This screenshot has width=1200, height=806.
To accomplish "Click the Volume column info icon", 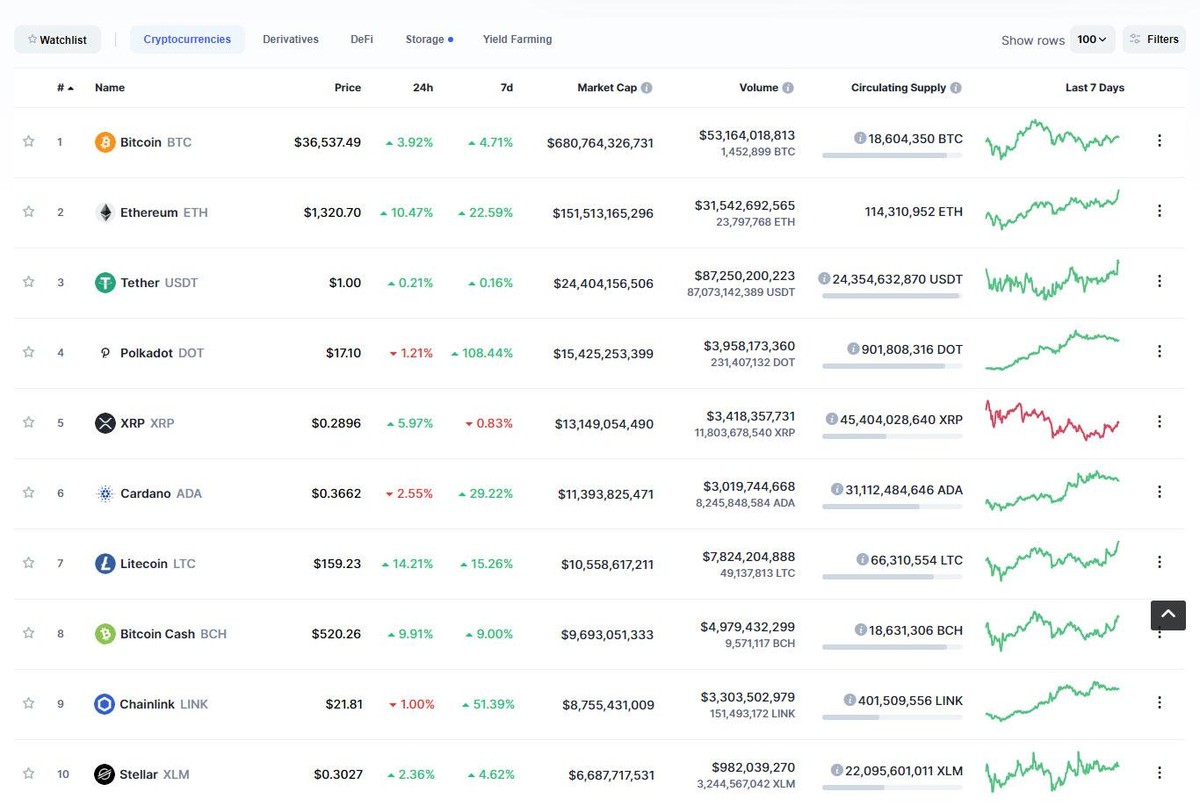I will tap(787, 87).
